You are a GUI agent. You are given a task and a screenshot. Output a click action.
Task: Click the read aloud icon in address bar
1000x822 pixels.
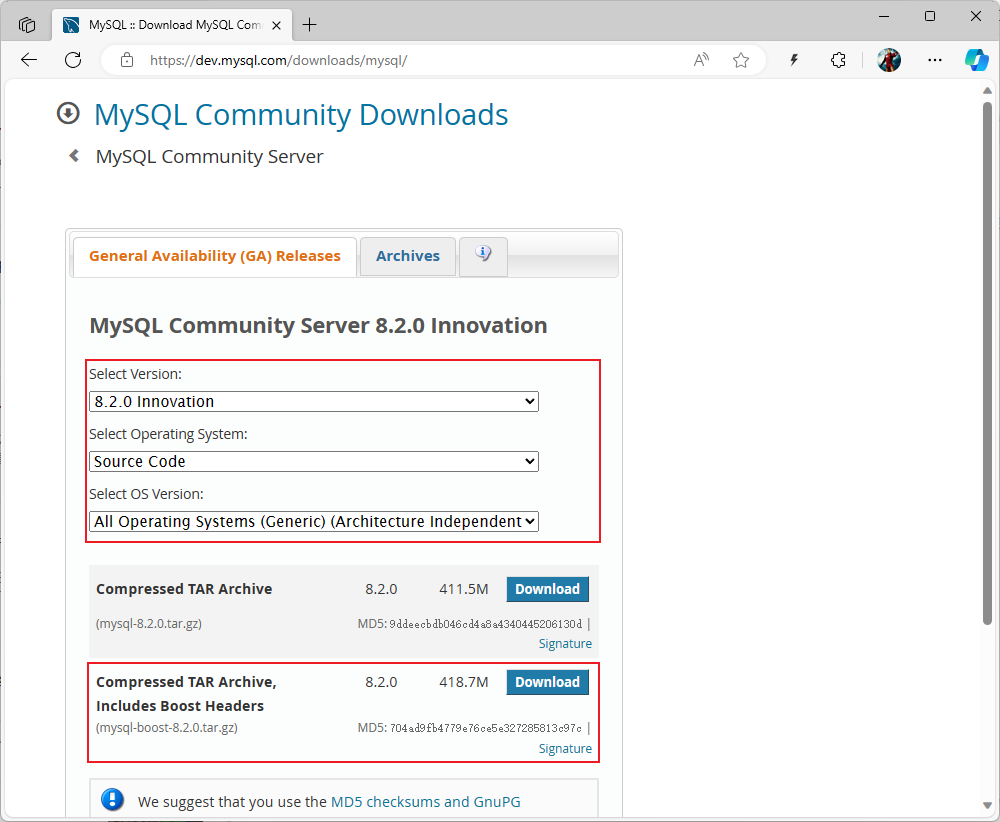pyautogui.click(x=701, y=60)
